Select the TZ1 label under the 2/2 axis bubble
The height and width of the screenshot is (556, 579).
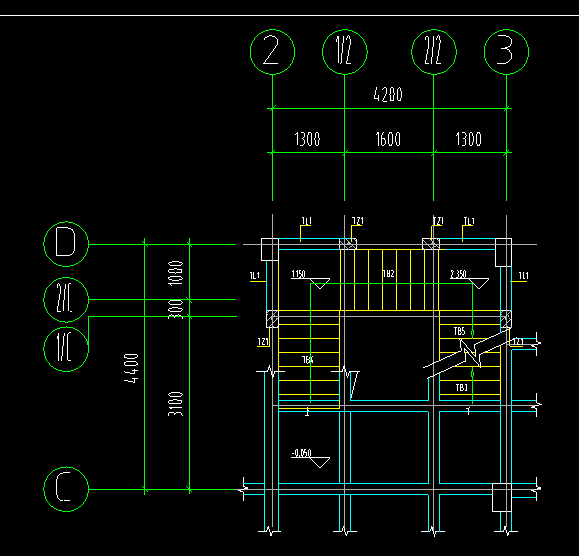pyautogui.click(x=438, y=221)
